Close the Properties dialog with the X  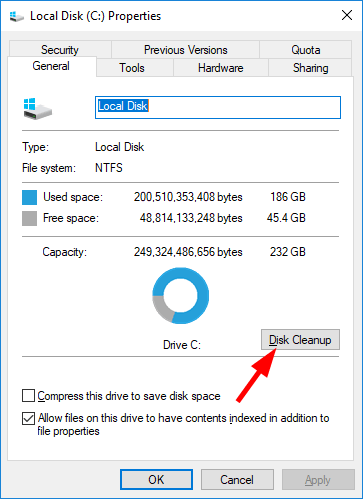click(347, 15)
